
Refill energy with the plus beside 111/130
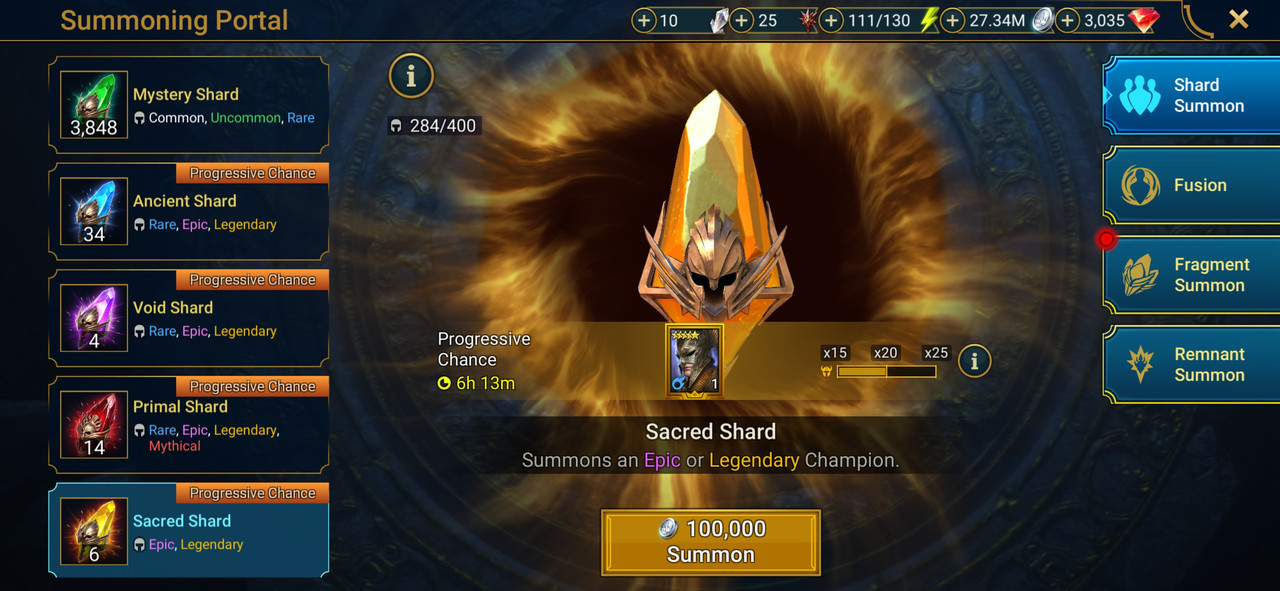tap(831, 20)
